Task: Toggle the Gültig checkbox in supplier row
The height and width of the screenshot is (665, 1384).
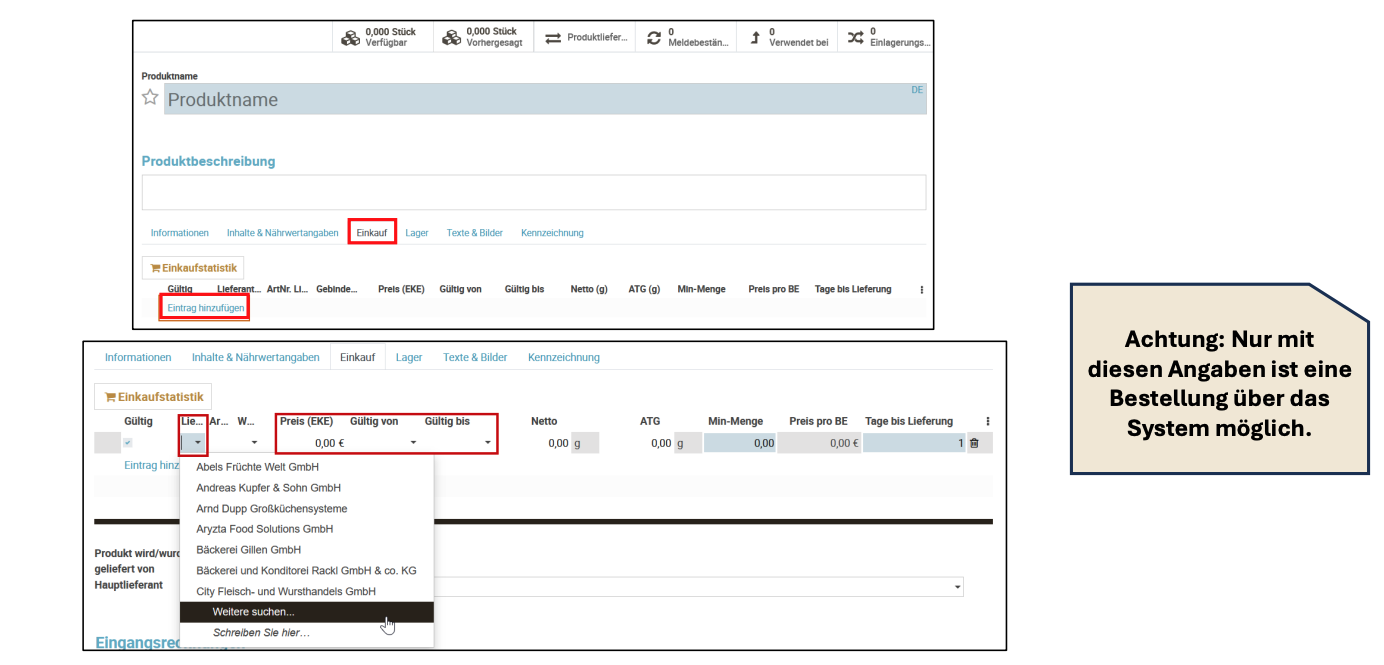Action: 127,443
